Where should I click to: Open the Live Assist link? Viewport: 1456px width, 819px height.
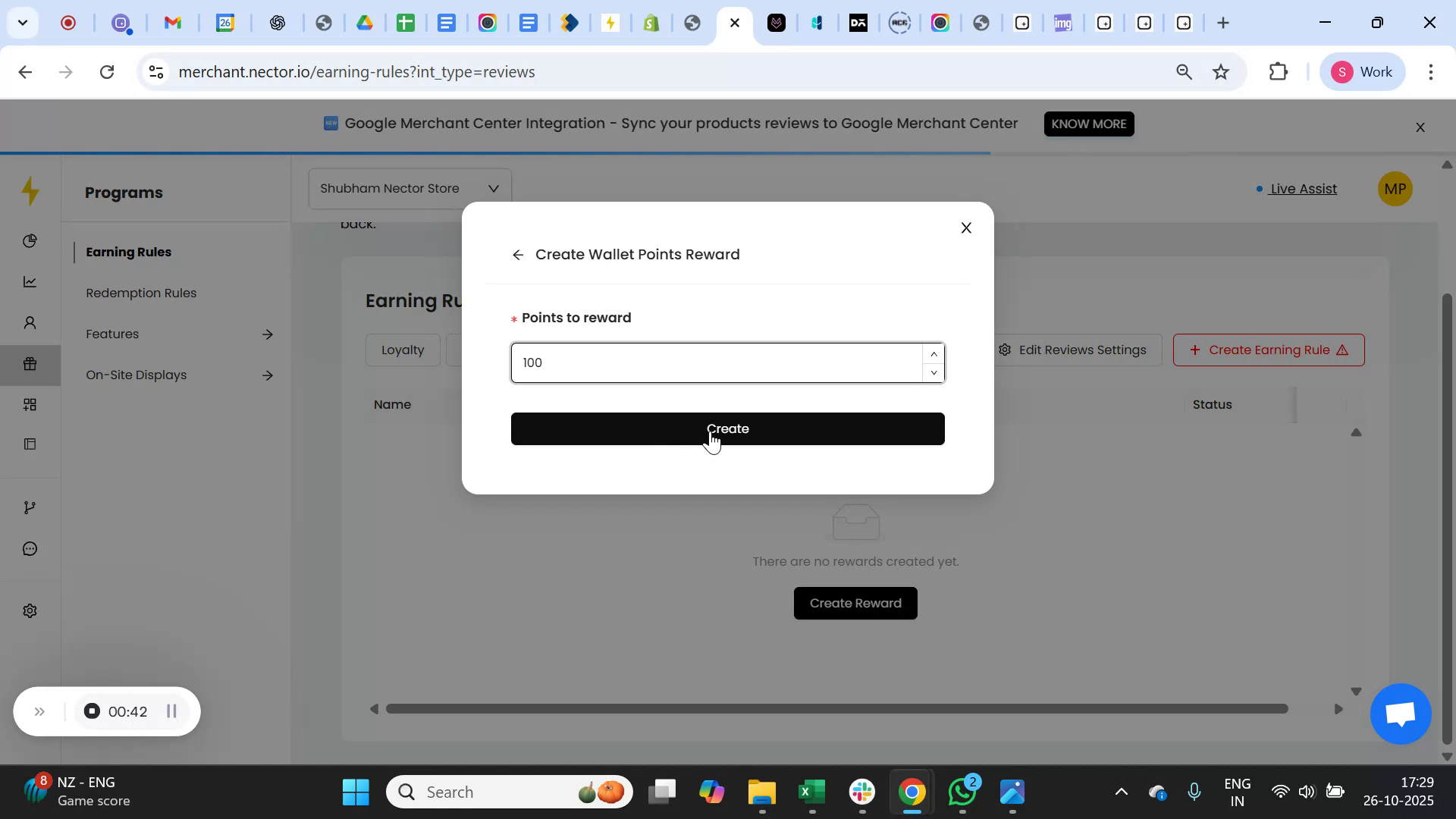[1302, 189]
